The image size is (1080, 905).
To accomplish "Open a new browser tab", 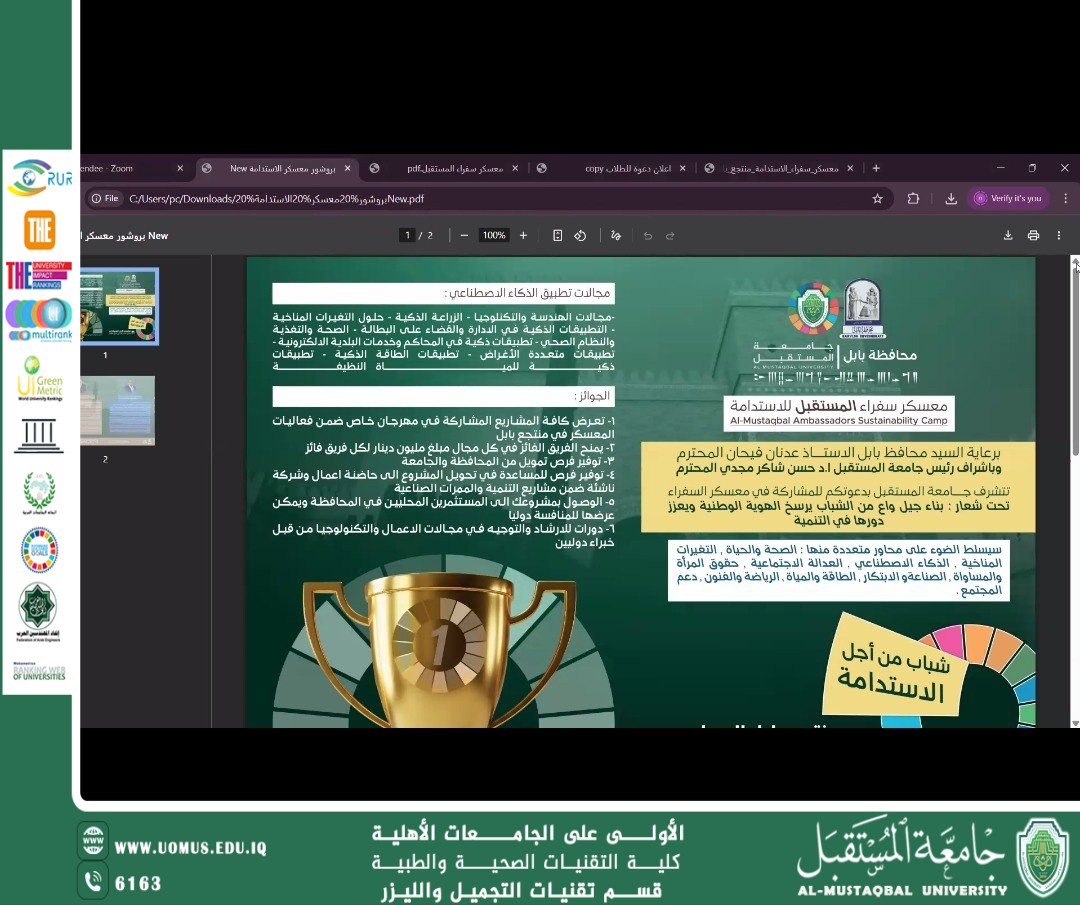I will 876,168.
